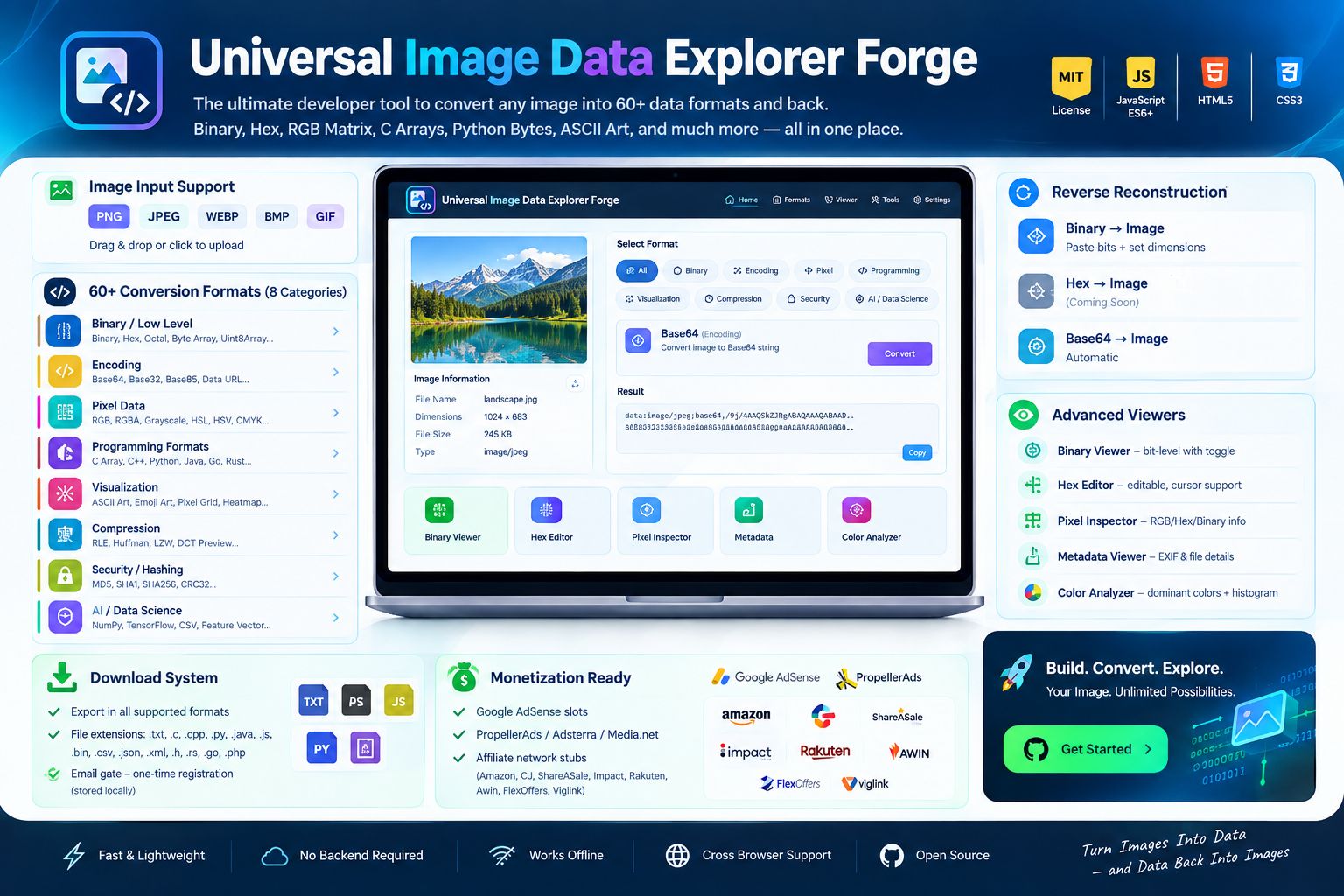The width and height of the screenshot is (1344, 896).
Task: Click the Advanced Viewers eye icon
Action: point(1023,415)
